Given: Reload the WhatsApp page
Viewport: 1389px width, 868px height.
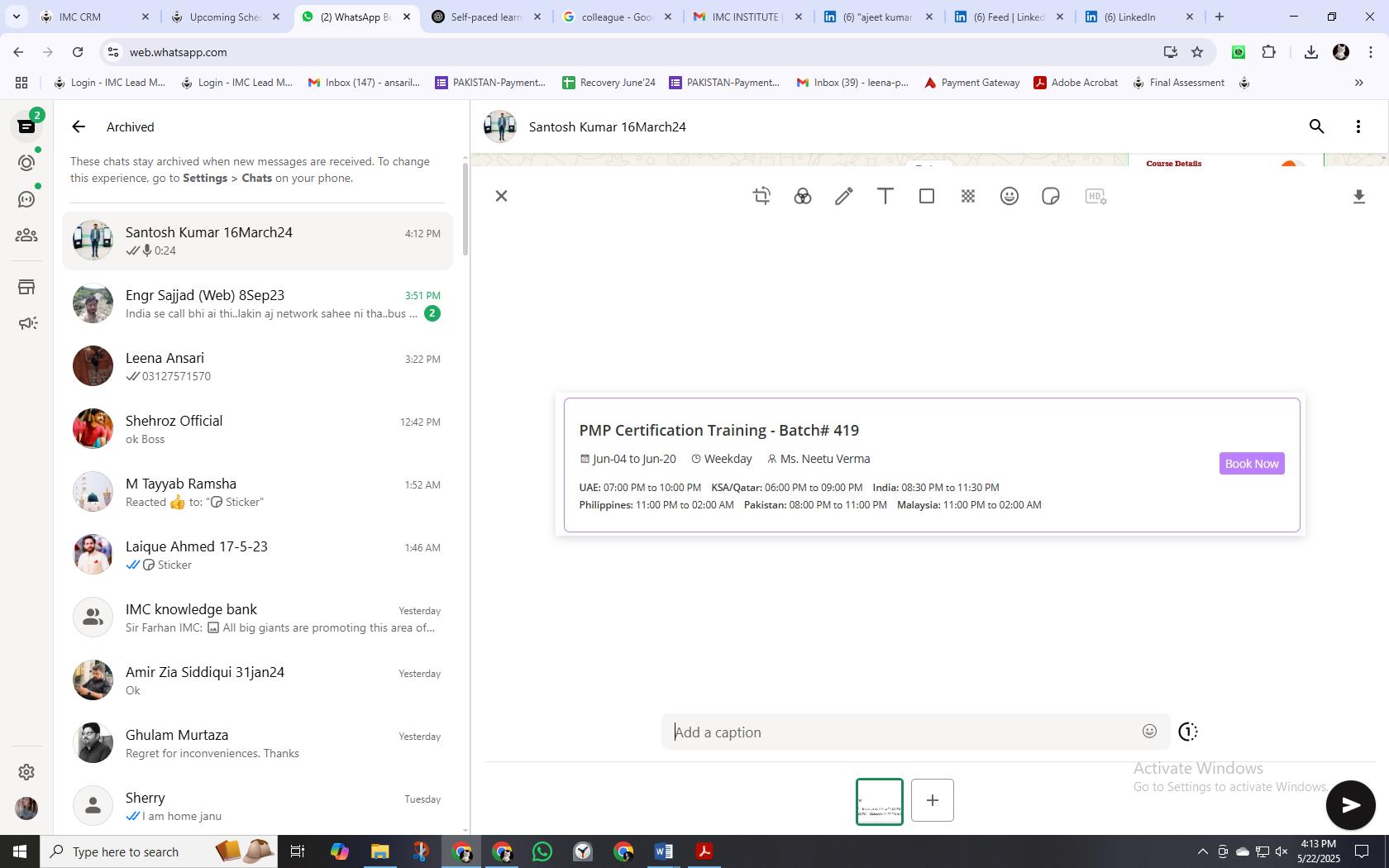Looking at the screenshot, I should (x=78, y=52).
